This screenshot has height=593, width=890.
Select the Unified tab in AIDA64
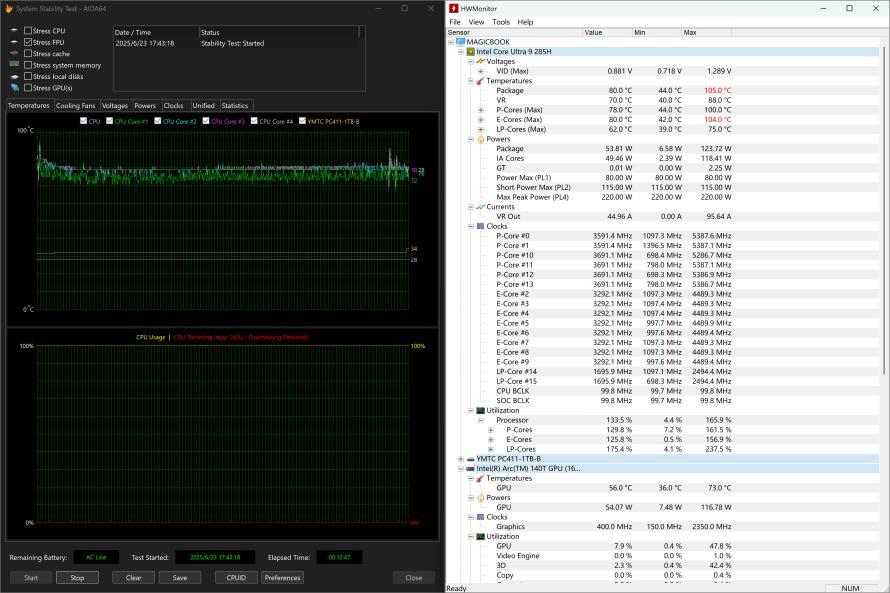(x=203, y=106)
